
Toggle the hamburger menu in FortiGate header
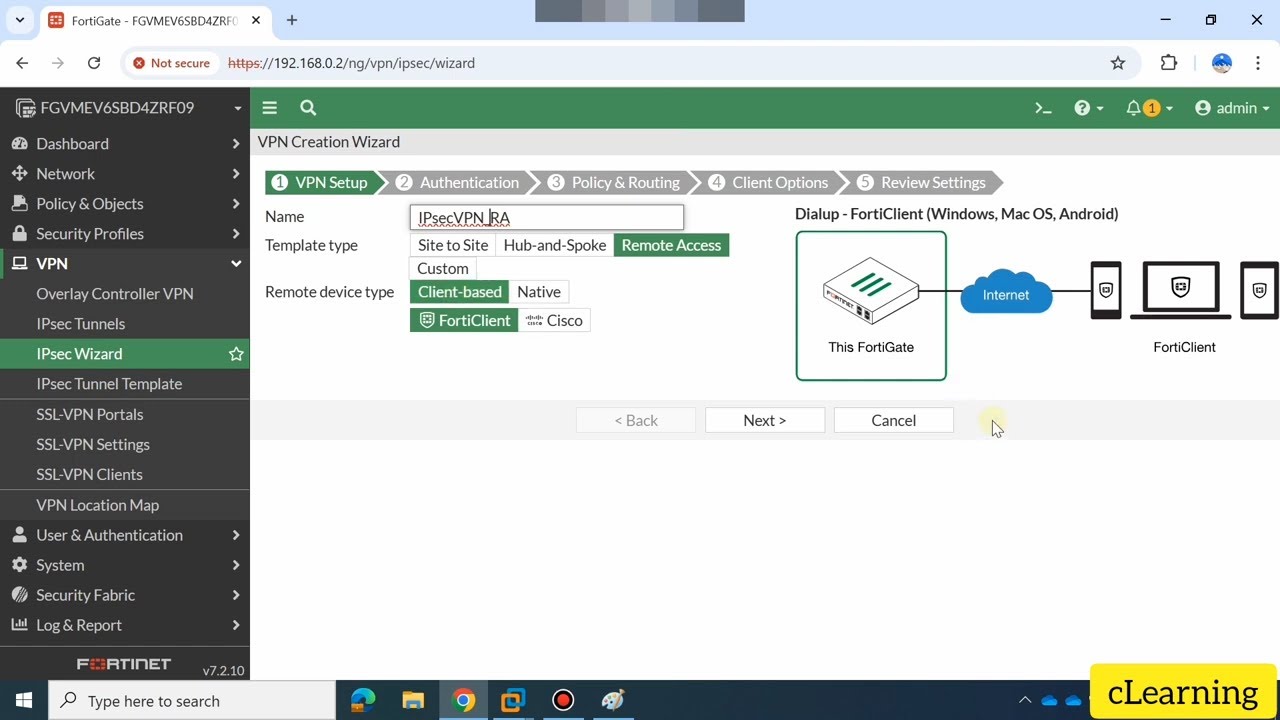coord(269,108)
